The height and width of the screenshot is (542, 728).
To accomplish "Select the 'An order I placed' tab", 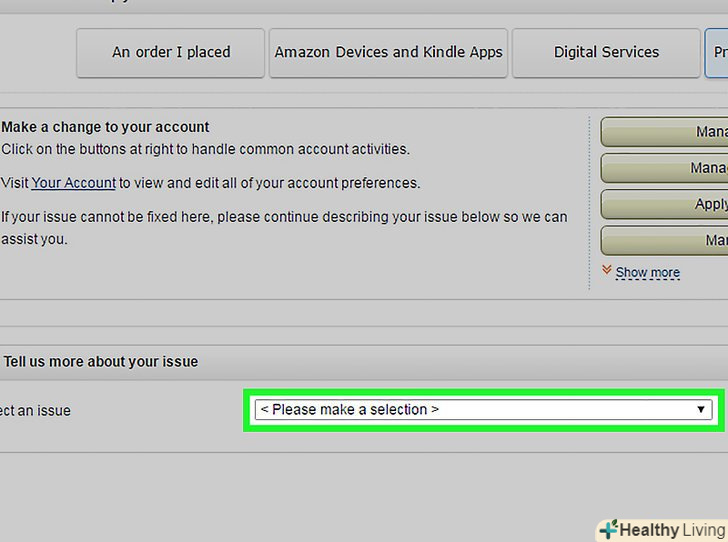I will (171, 52).
